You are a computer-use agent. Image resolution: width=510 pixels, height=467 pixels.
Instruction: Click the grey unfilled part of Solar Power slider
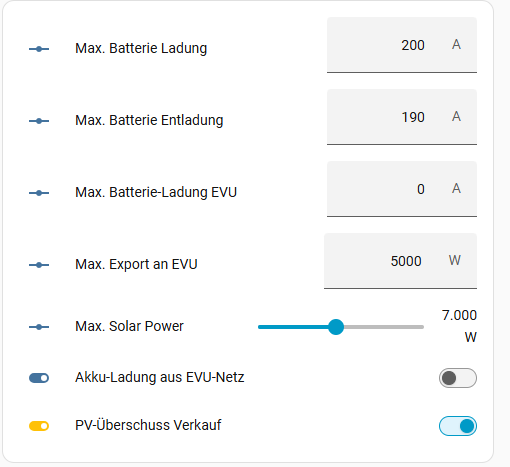click(384, 327)
